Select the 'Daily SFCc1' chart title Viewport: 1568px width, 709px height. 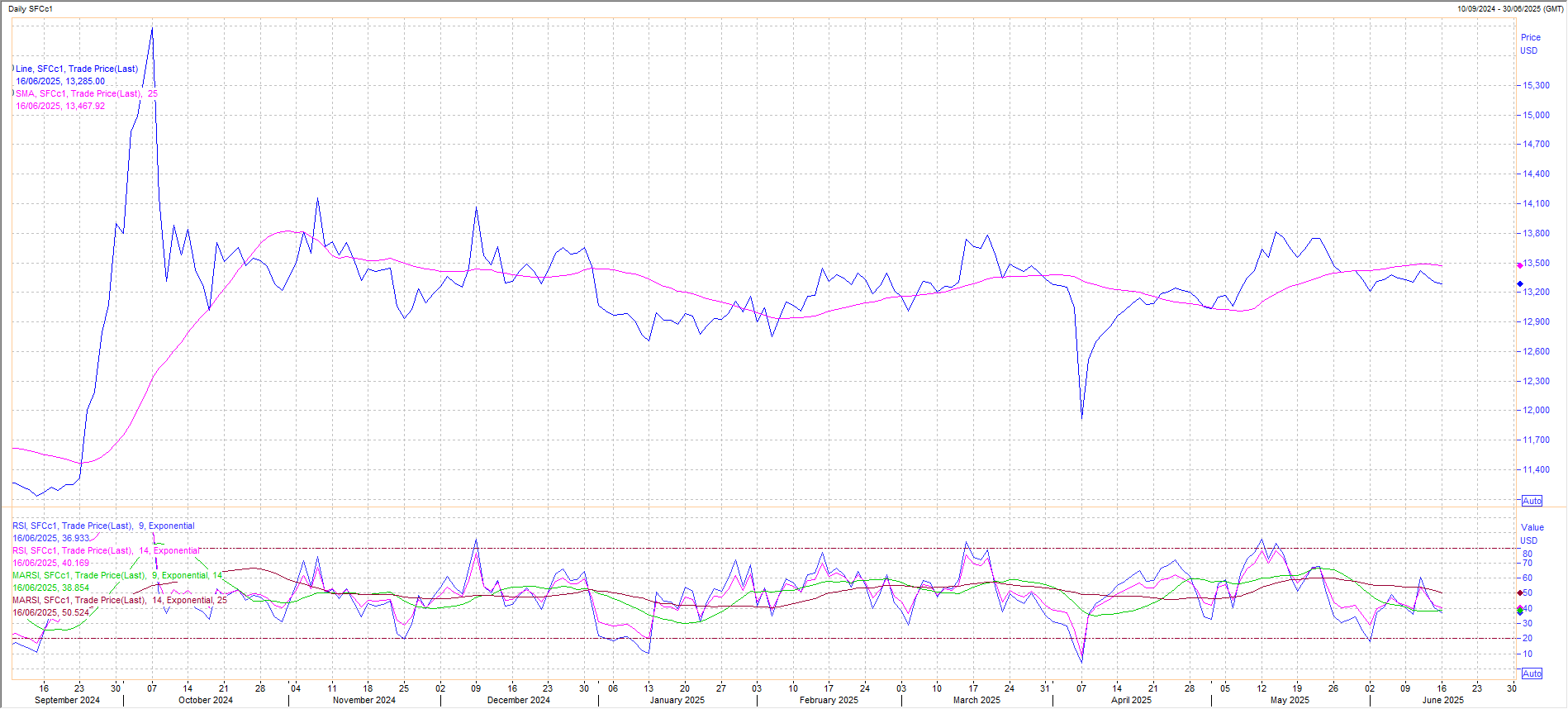tap(31, 9)
